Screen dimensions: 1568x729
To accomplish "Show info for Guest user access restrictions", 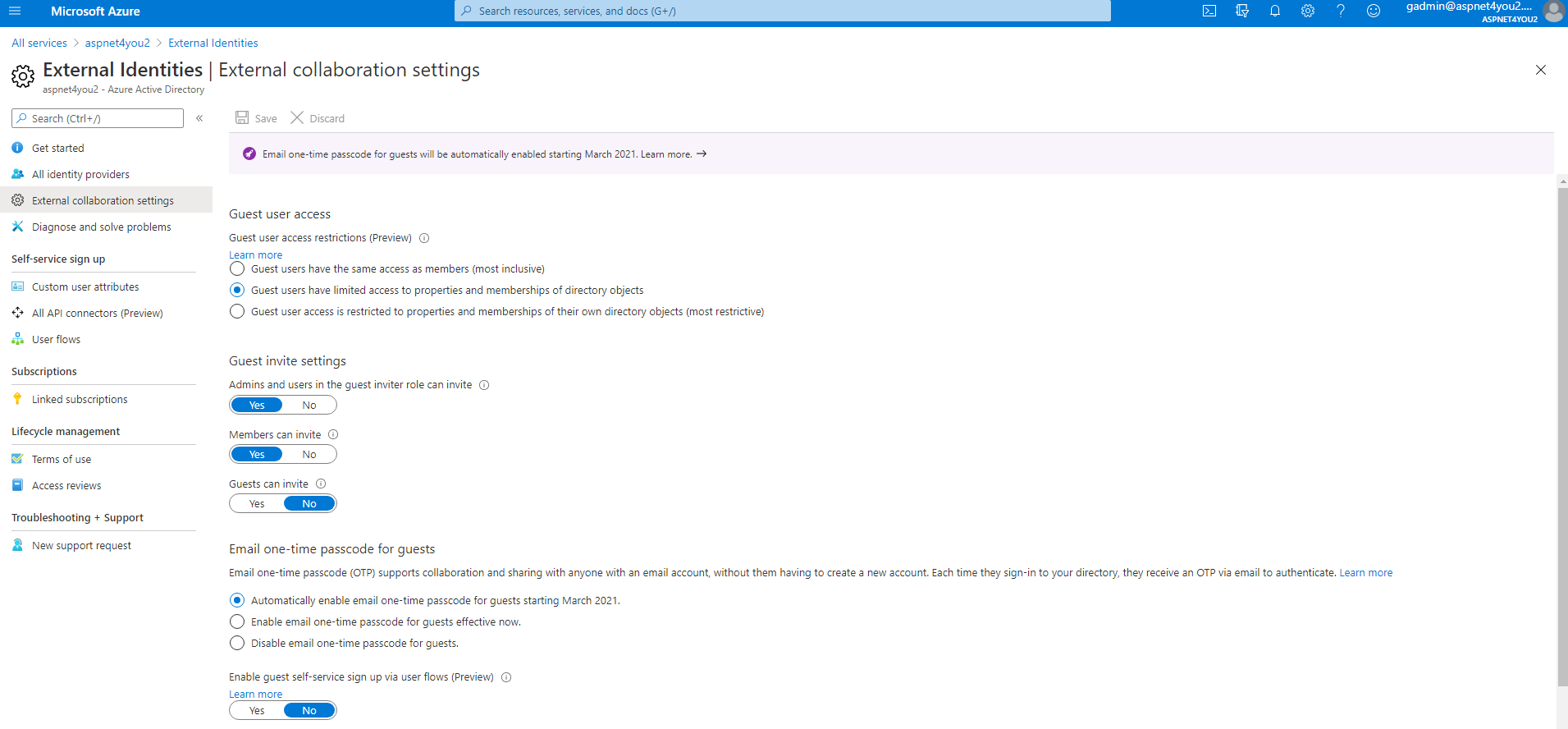I will point(424,238).
